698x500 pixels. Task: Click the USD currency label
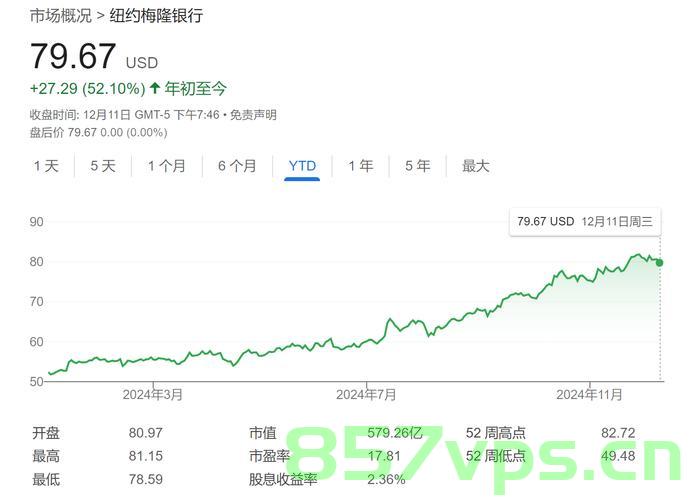(142, 63)
